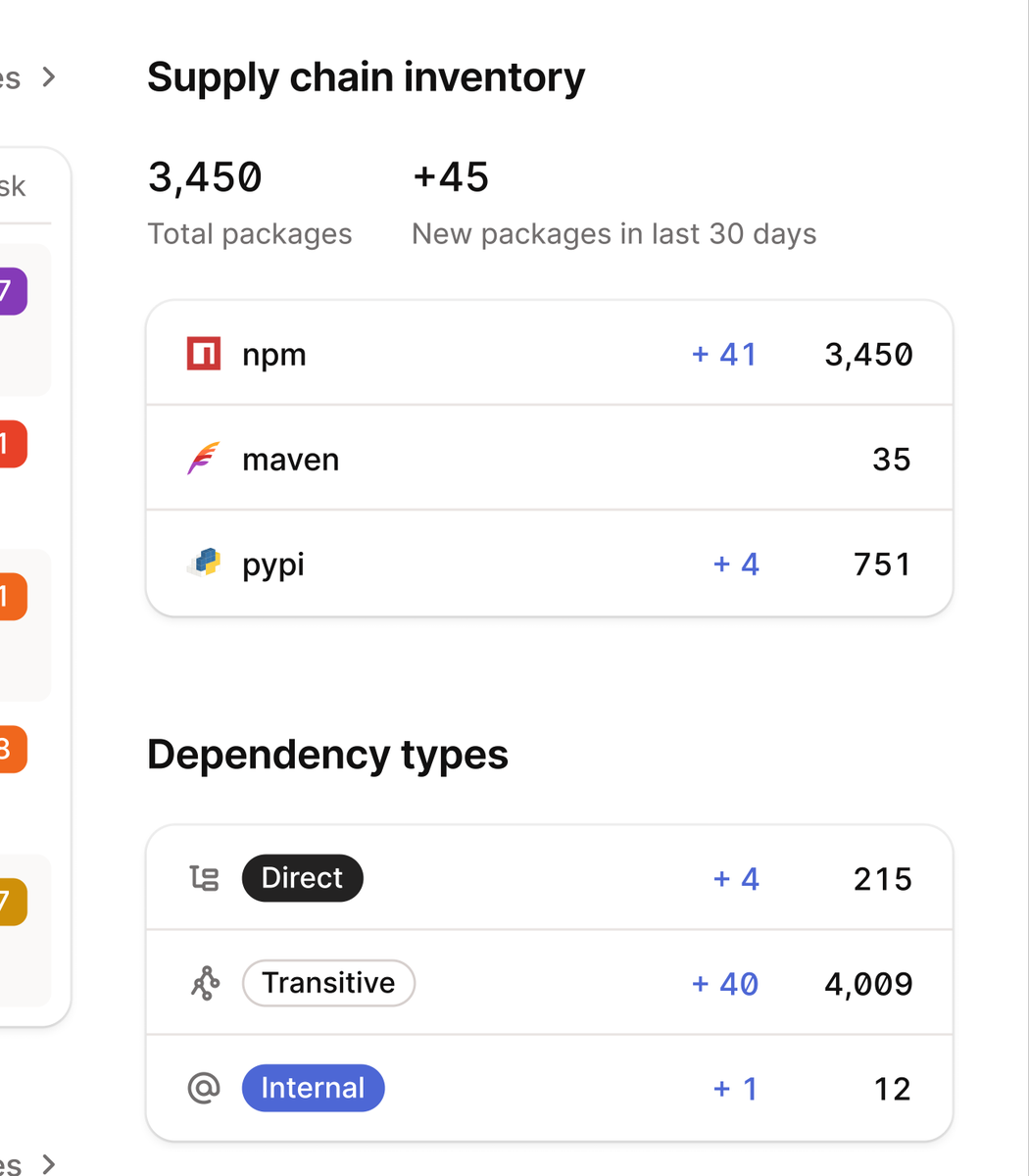Click the +40 Transitive value
The height and width of the screenshot is (1176, 1029).
point(725,983)
